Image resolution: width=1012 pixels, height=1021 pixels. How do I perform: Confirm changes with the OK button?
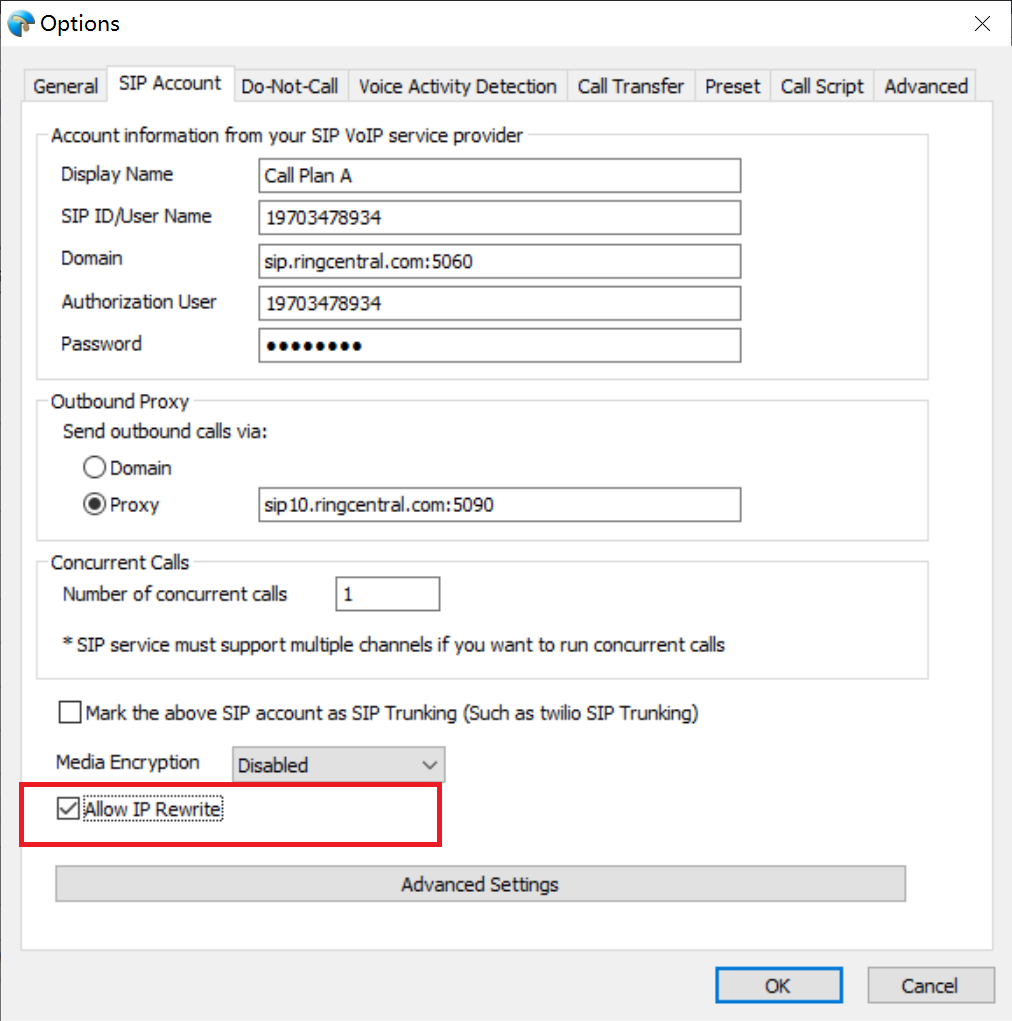pos(778,985)
